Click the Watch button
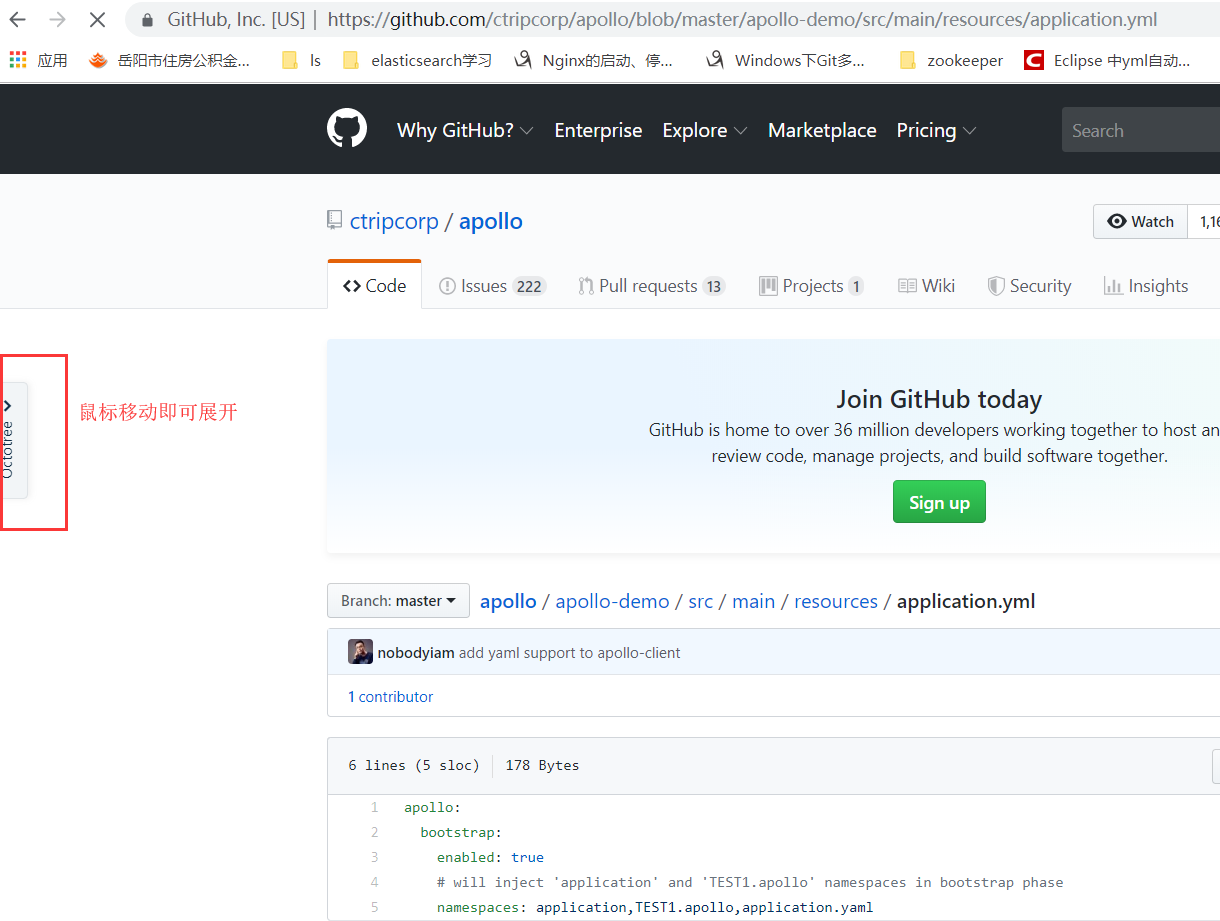The height and width of the screenshot is (921, 1220). (1140, 221)
